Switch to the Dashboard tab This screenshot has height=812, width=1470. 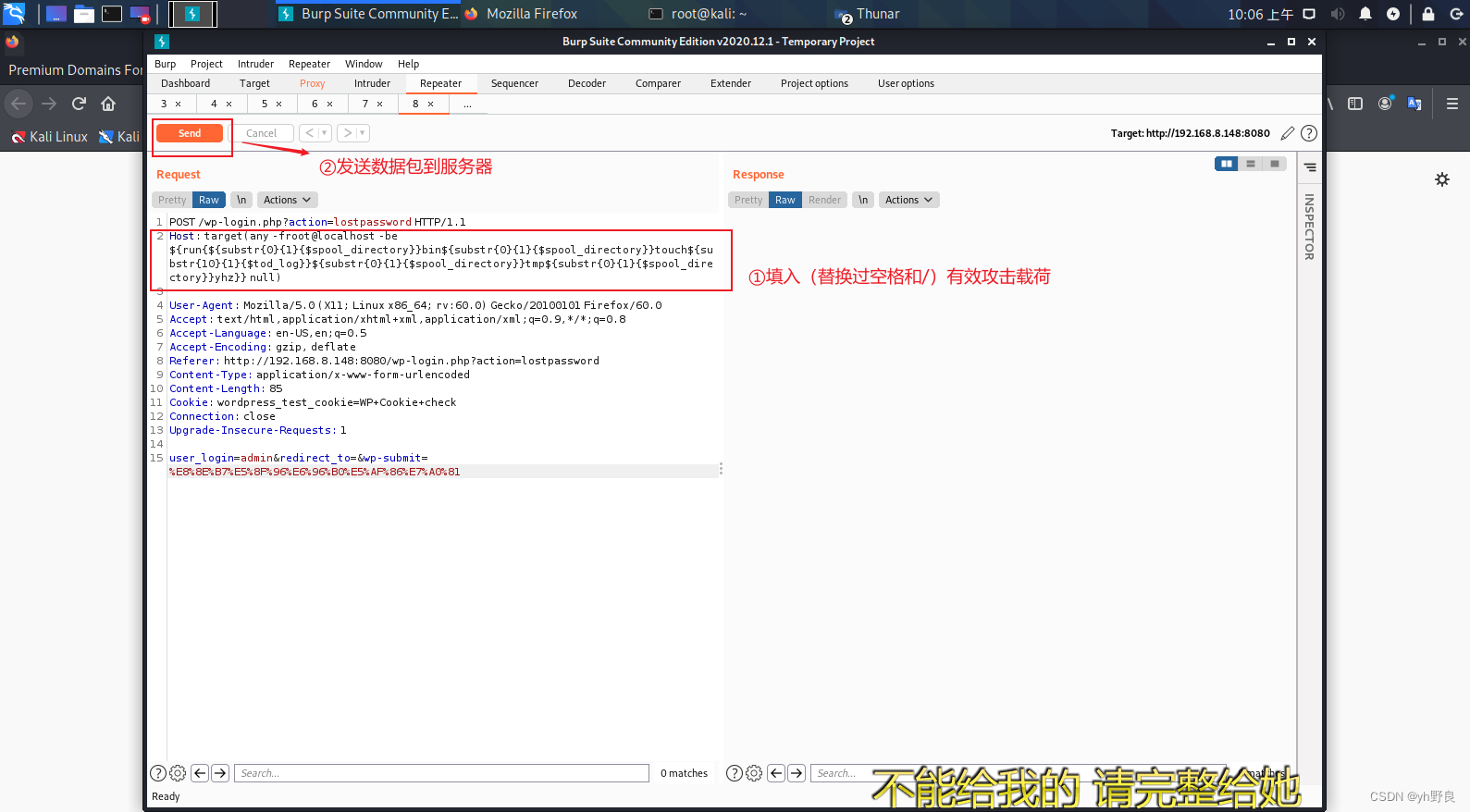click(x=186, y=83)
